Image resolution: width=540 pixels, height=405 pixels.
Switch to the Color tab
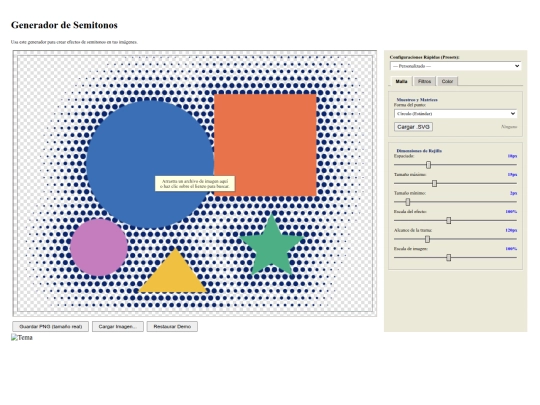coord(447,81)
